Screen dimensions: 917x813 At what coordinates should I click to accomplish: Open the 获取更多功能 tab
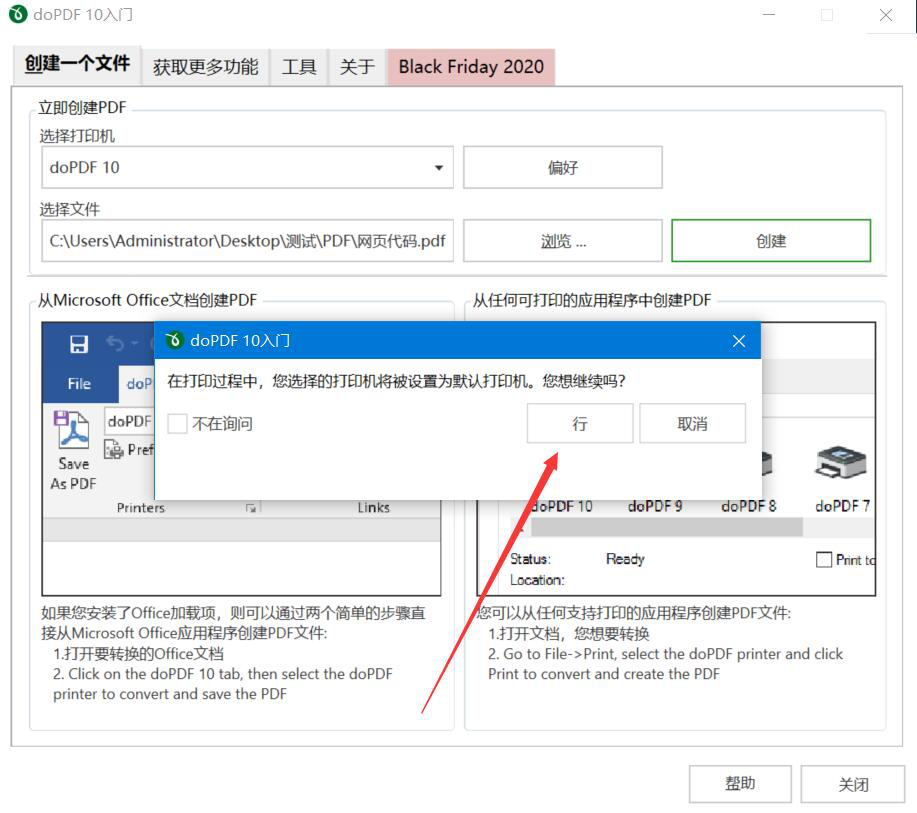(x=205, y=67)
